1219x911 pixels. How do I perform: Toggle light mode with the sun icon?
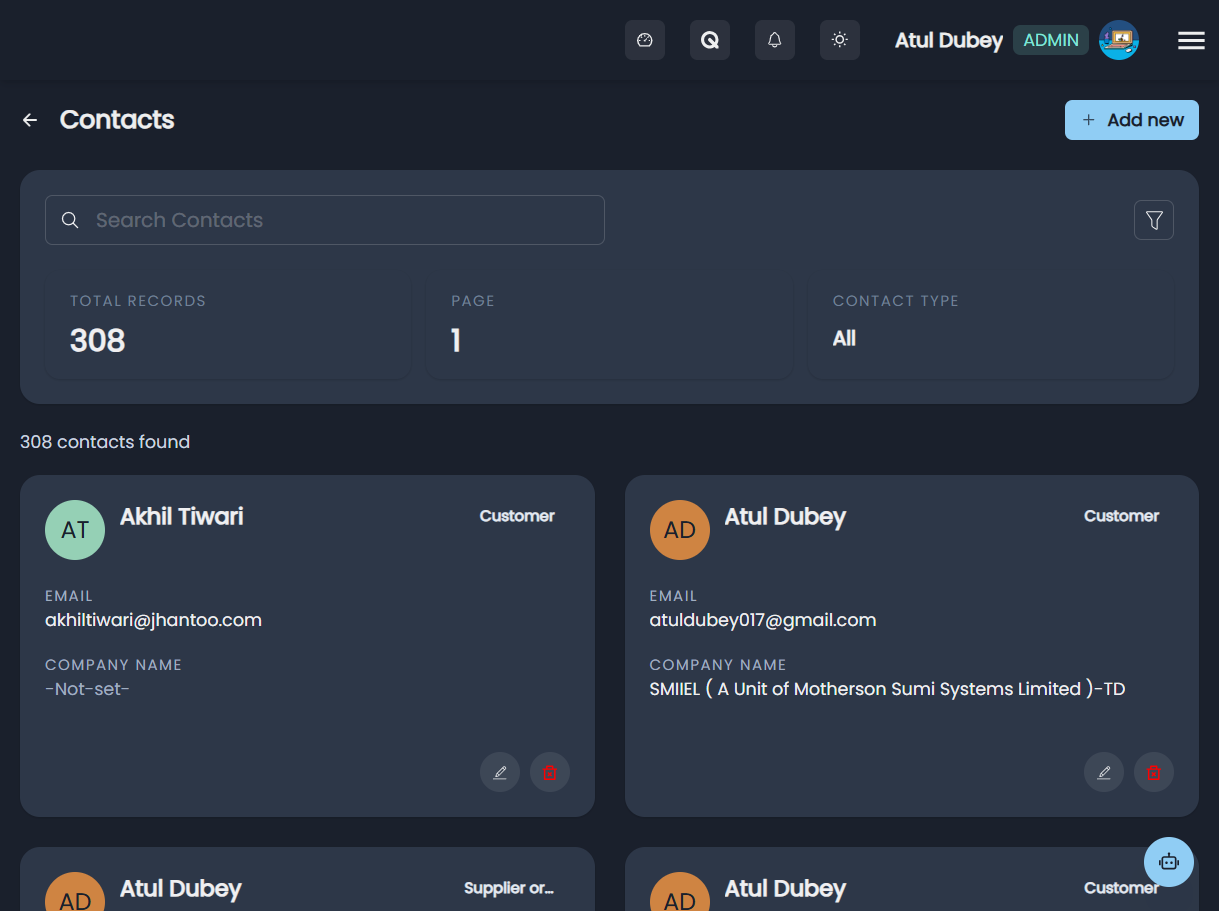click(x=840, y=40)
